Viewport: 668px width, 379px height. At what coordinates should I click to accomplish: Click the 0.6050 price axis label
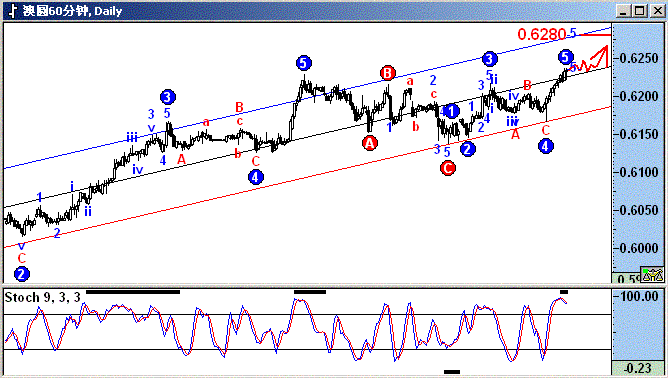[x=639, y=210]
